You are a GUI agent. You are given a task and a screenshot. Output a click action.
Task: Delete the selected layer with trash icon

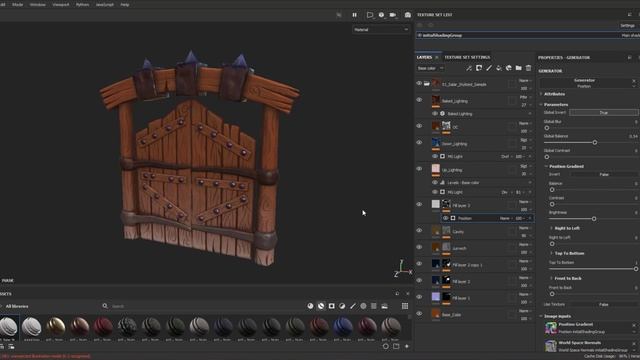528,68
